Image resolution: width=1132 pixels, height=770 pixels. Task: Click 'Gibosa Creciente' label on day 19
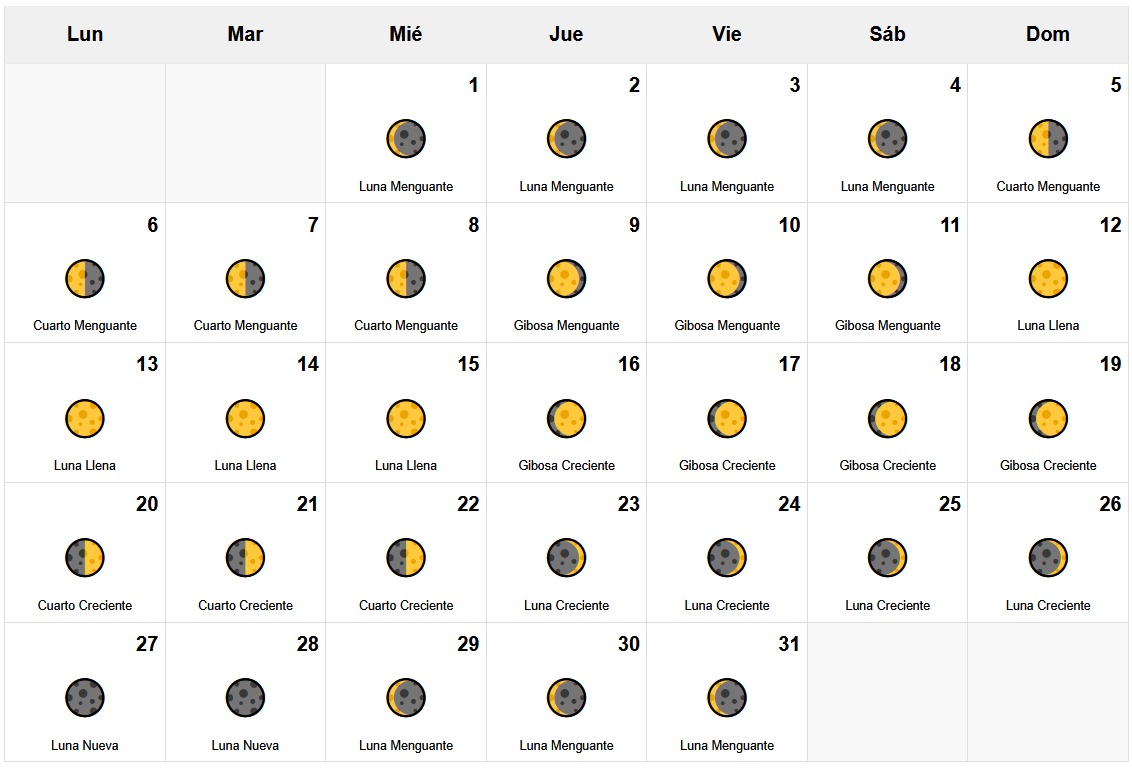point(1048,465)
